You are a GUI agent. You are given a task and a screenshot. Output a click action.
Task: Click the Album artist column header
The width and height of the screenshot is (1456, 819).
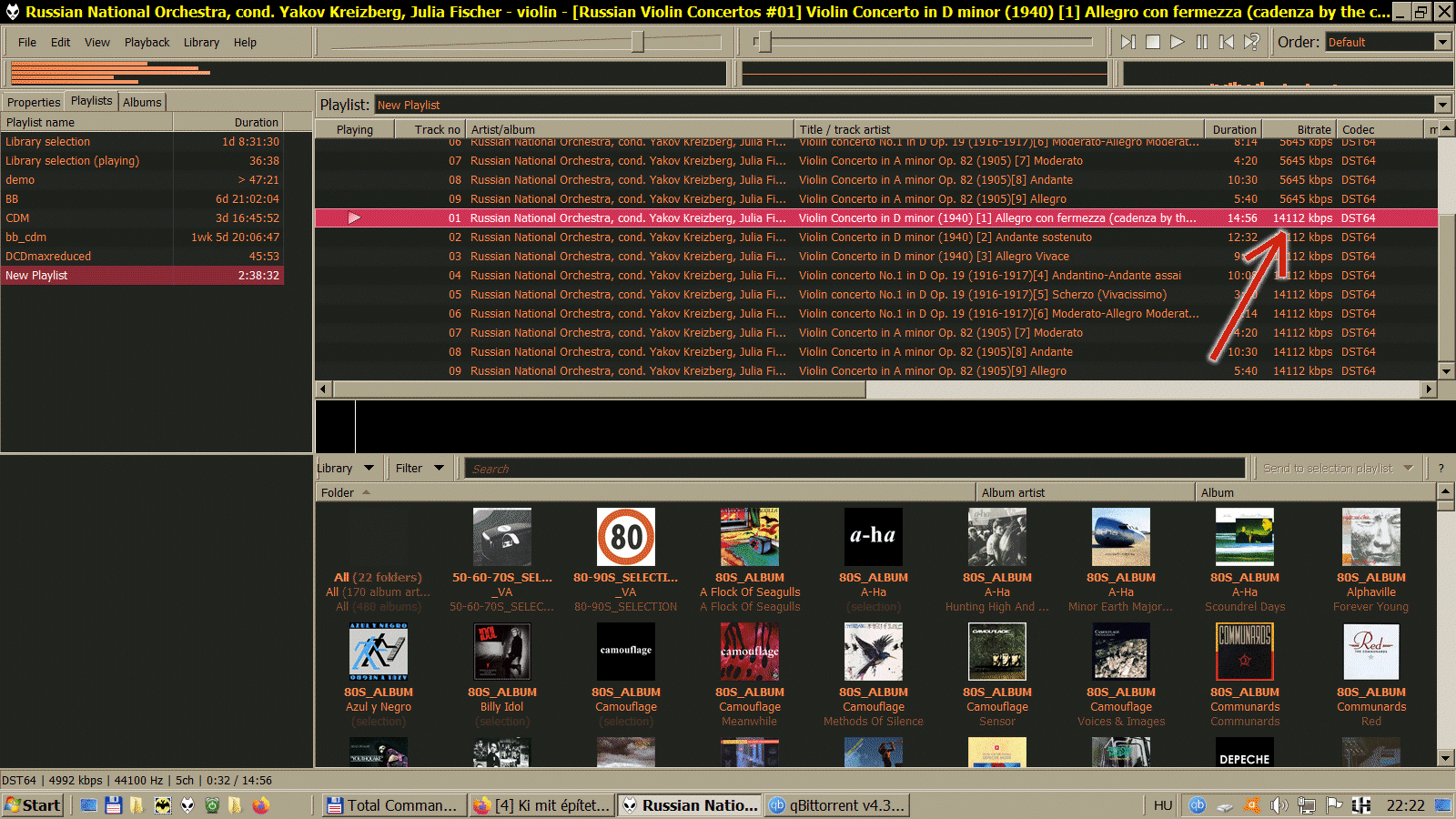[x=1086, y=492]
